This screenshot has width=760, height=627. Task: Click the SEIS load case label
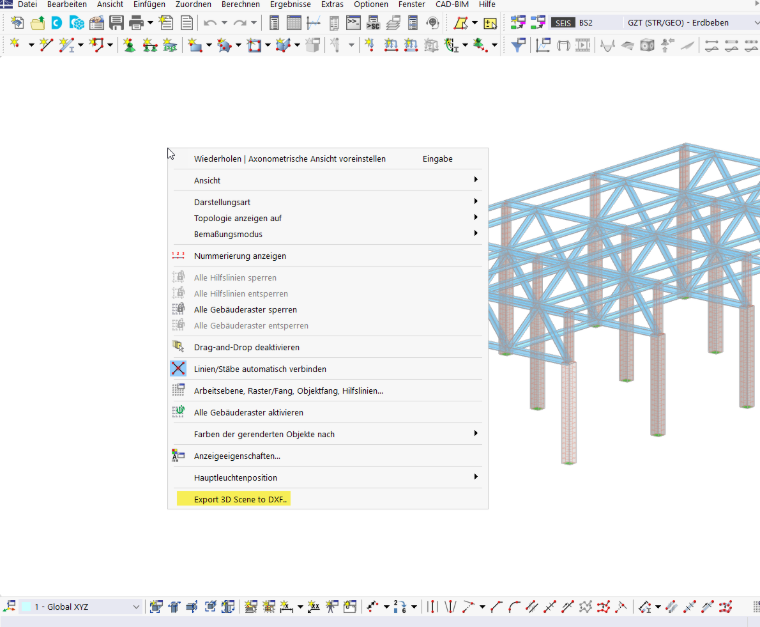click(563, 23)
